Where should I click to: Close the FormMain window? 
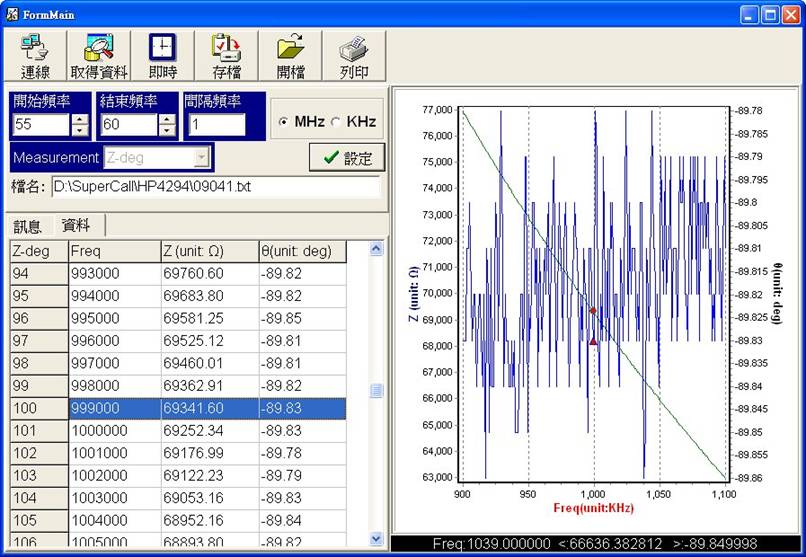[x=791, y=14]
